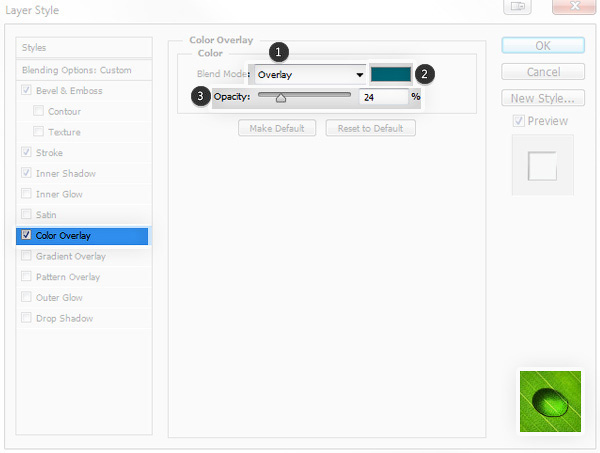Click the OK button

543,46
